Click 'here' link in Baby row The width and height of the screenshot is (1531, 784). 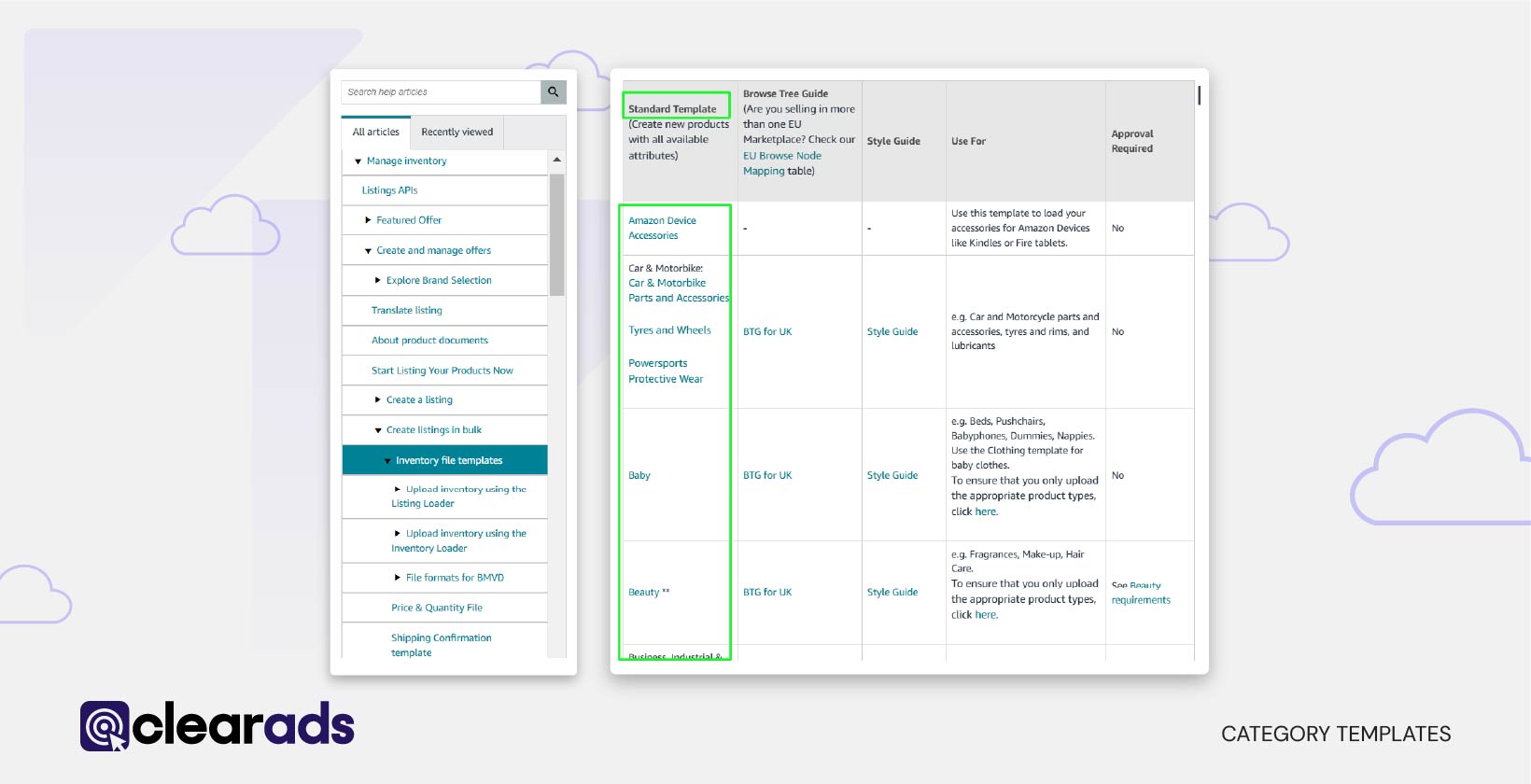click(x=987, y=511)
